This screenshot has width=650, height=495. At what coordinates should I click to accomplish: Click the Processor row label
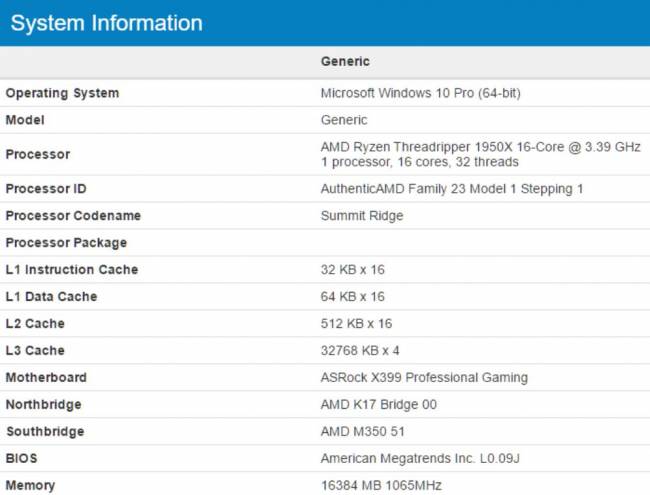coord(38,154)
